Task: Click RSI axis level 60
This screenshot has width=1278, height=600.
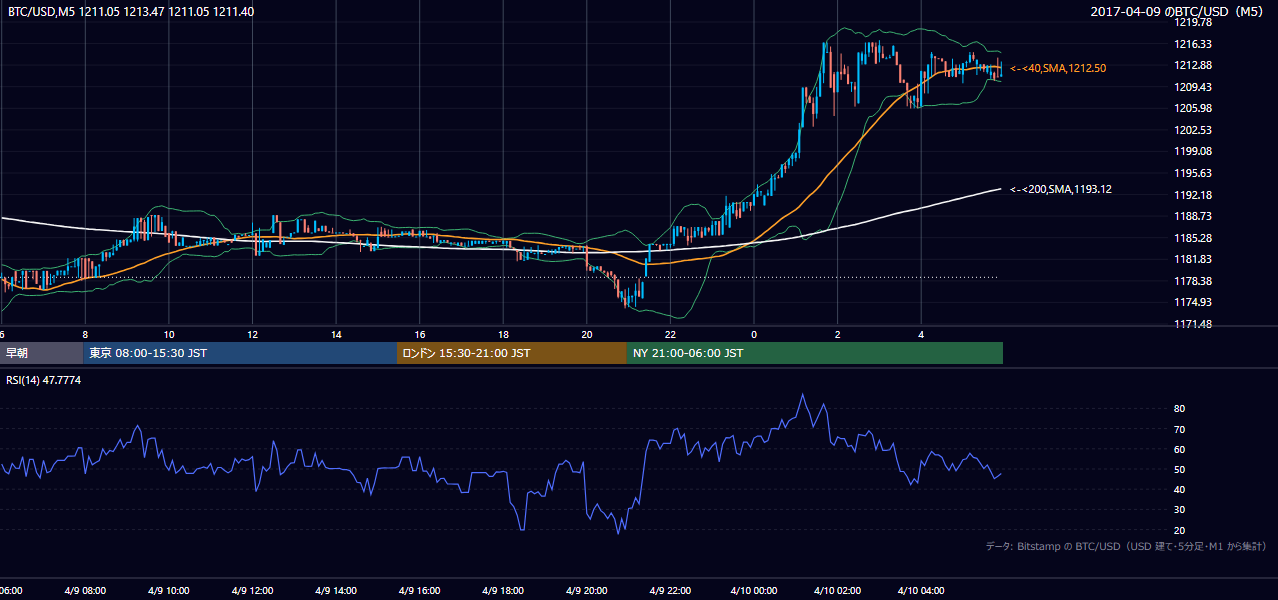Action: [x=1180, y=449]
